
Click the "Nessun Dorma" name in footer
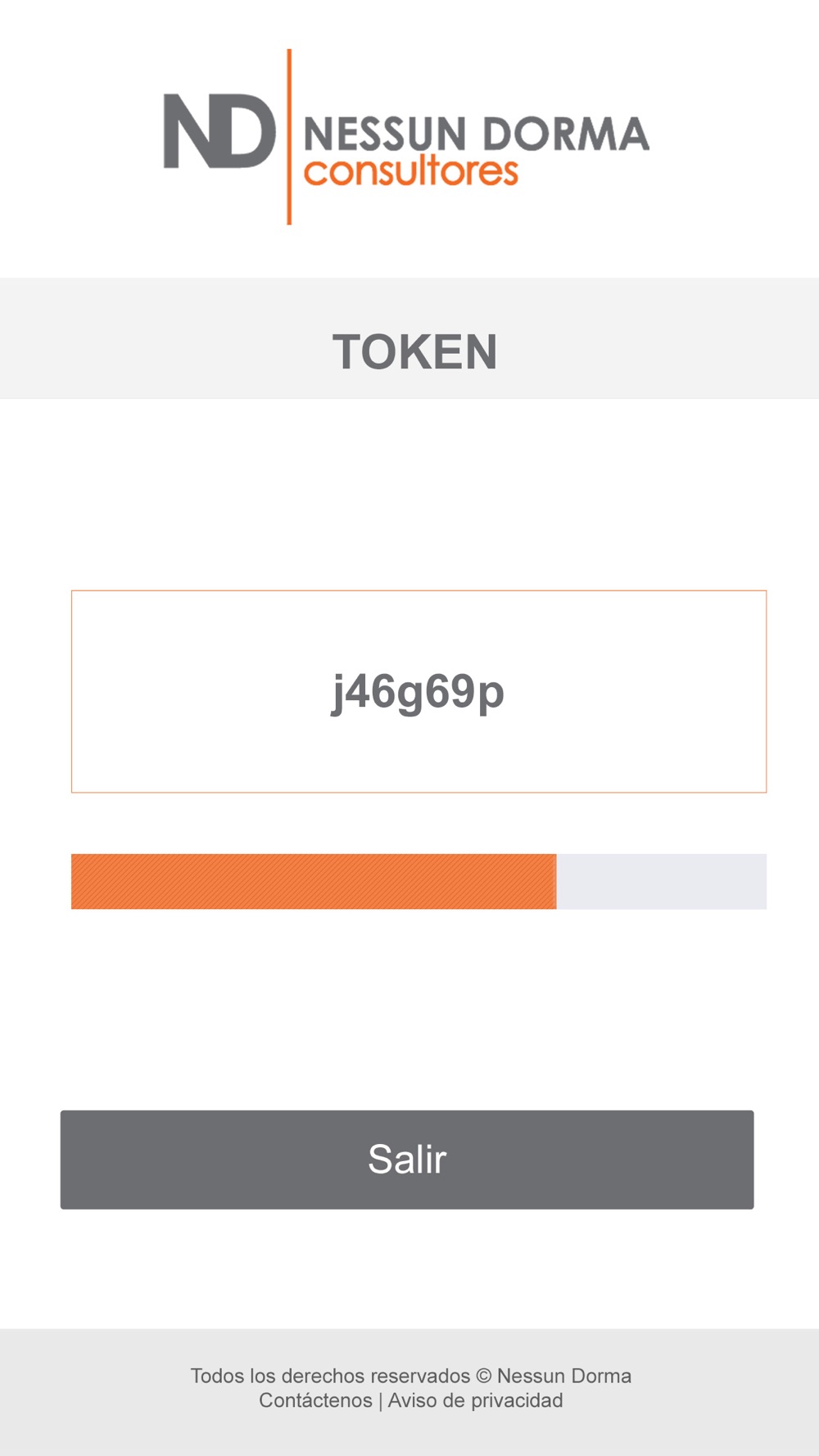[564, 1376]
